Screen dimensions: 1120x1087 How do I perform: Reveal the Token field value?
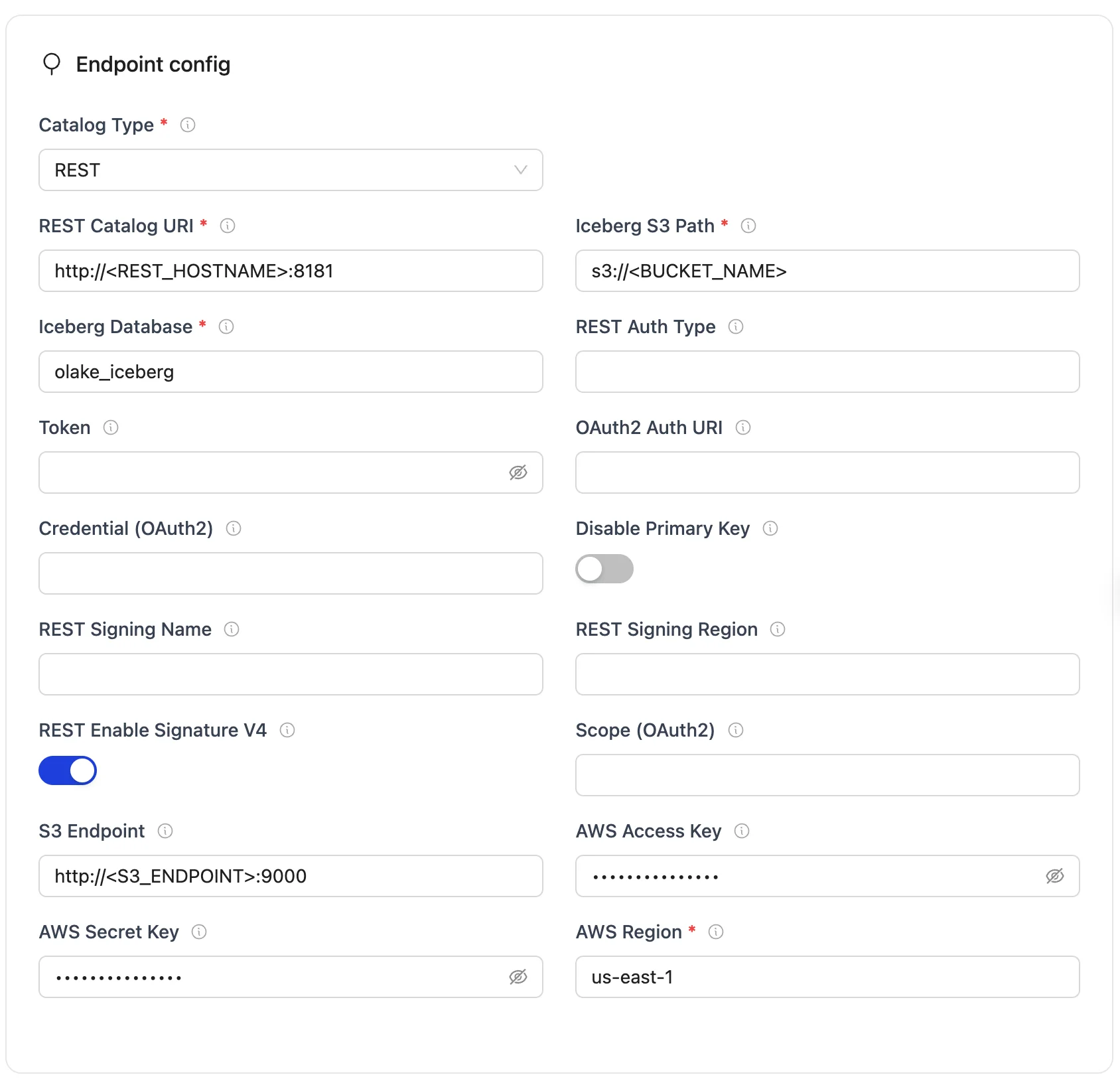coord(518,472)
